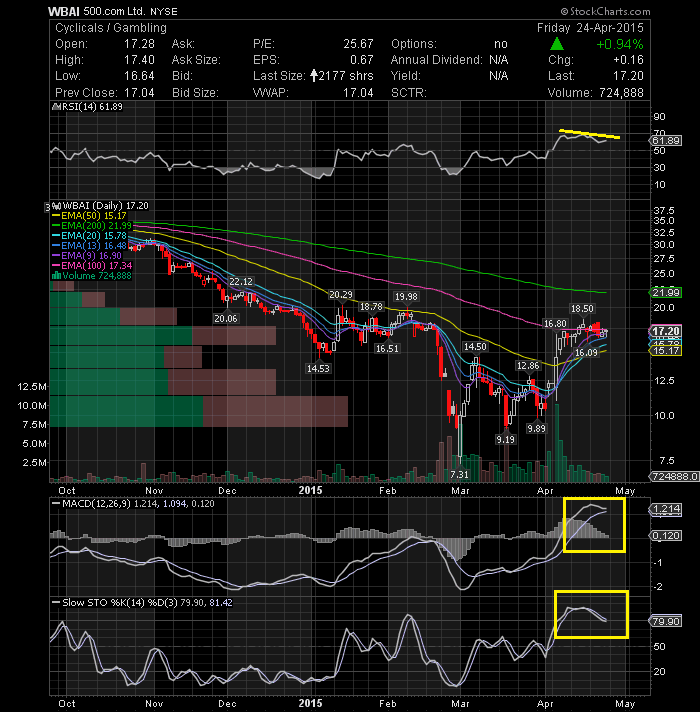The width and height of the screenshot is (700, 712).
Task: Click the P/E value 25.67
Action: [x=358, y=44]
